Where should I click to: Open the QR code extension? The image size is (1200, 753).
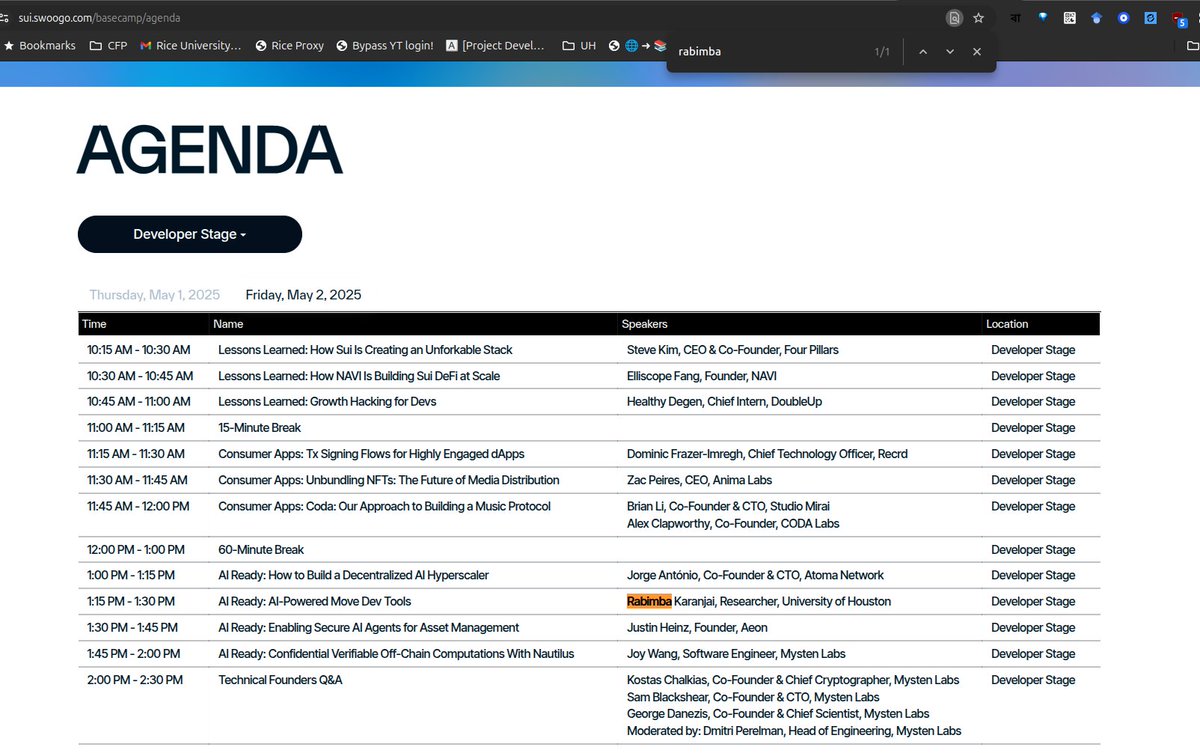pyautogui.click(x=1070, y=18)
